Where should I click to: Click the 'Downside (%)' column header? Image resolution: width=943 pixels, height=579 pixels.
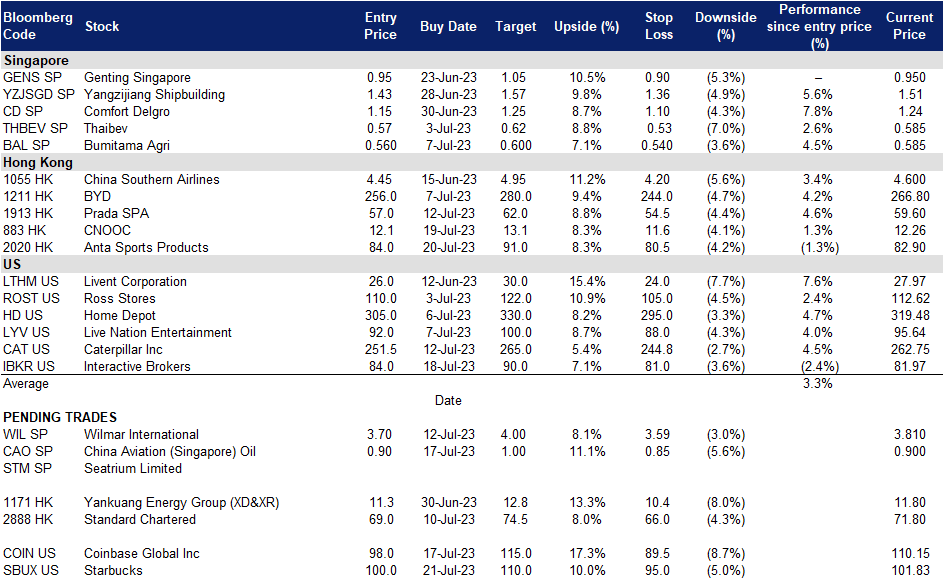(726, 26)
